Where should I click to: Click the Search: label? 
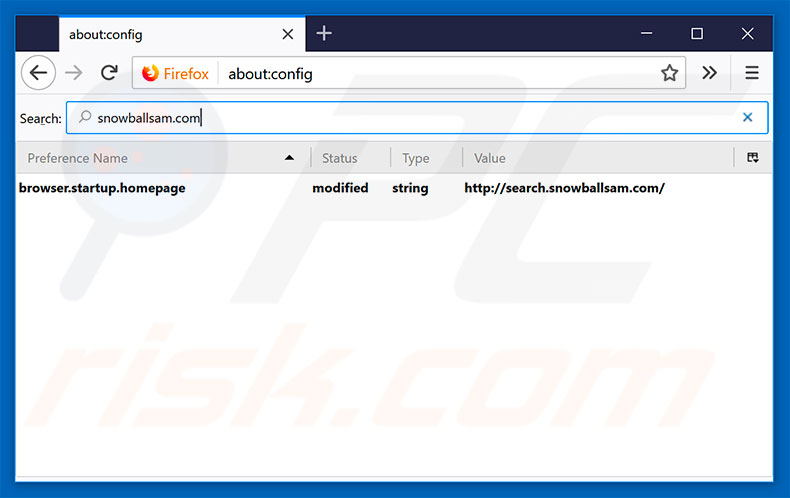(x=40, y=118)
